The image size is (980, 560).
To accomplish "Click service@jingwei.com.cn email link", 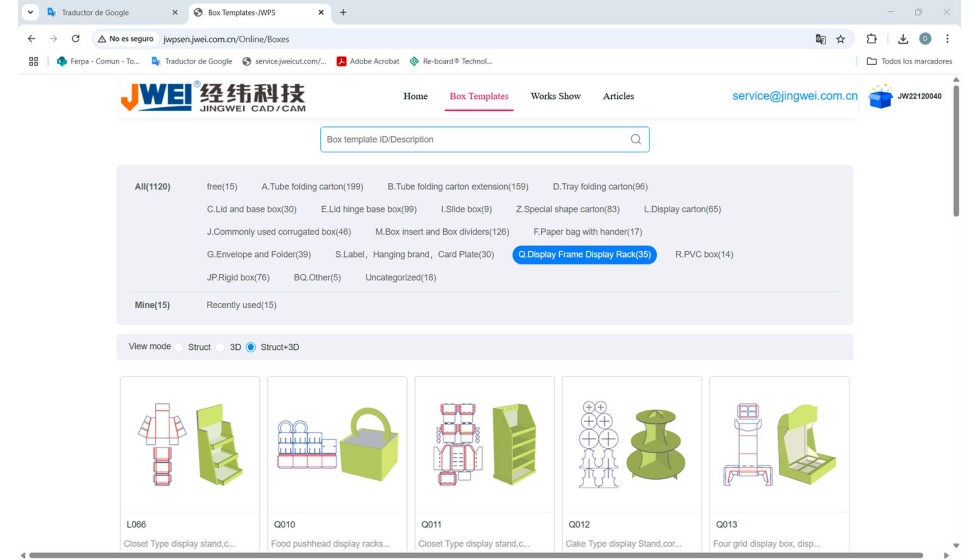I will [x=795, y=96].
